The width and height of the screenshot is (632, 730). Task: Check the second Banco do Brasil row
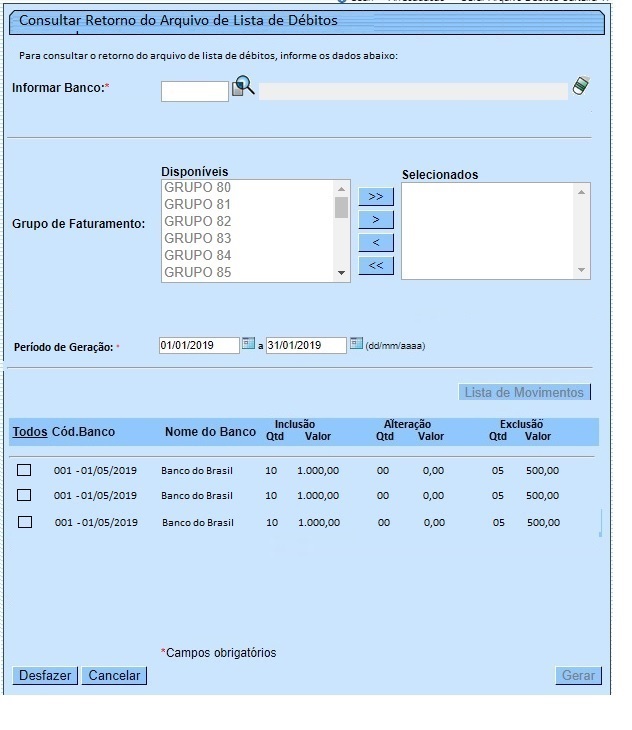25,495
